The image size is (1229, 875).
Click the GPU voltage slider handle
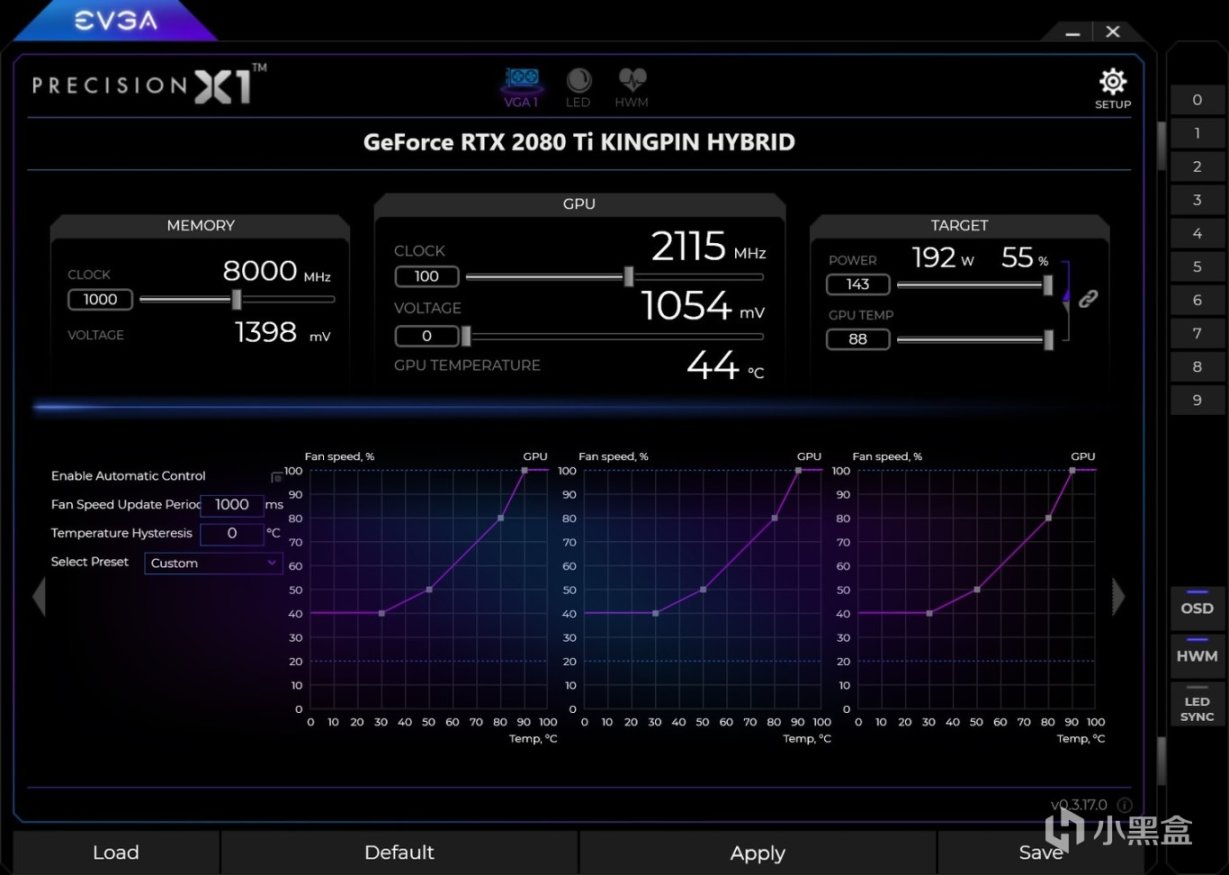[466, 336]
